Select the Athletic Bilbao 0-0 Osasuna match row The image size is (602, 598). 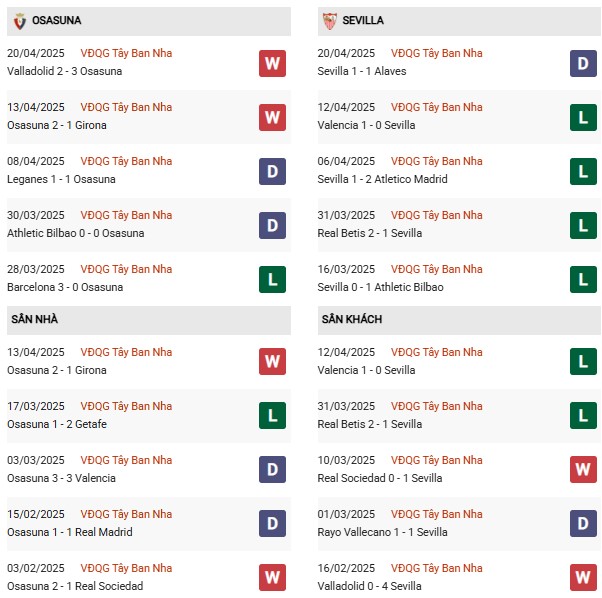(149, 225)
